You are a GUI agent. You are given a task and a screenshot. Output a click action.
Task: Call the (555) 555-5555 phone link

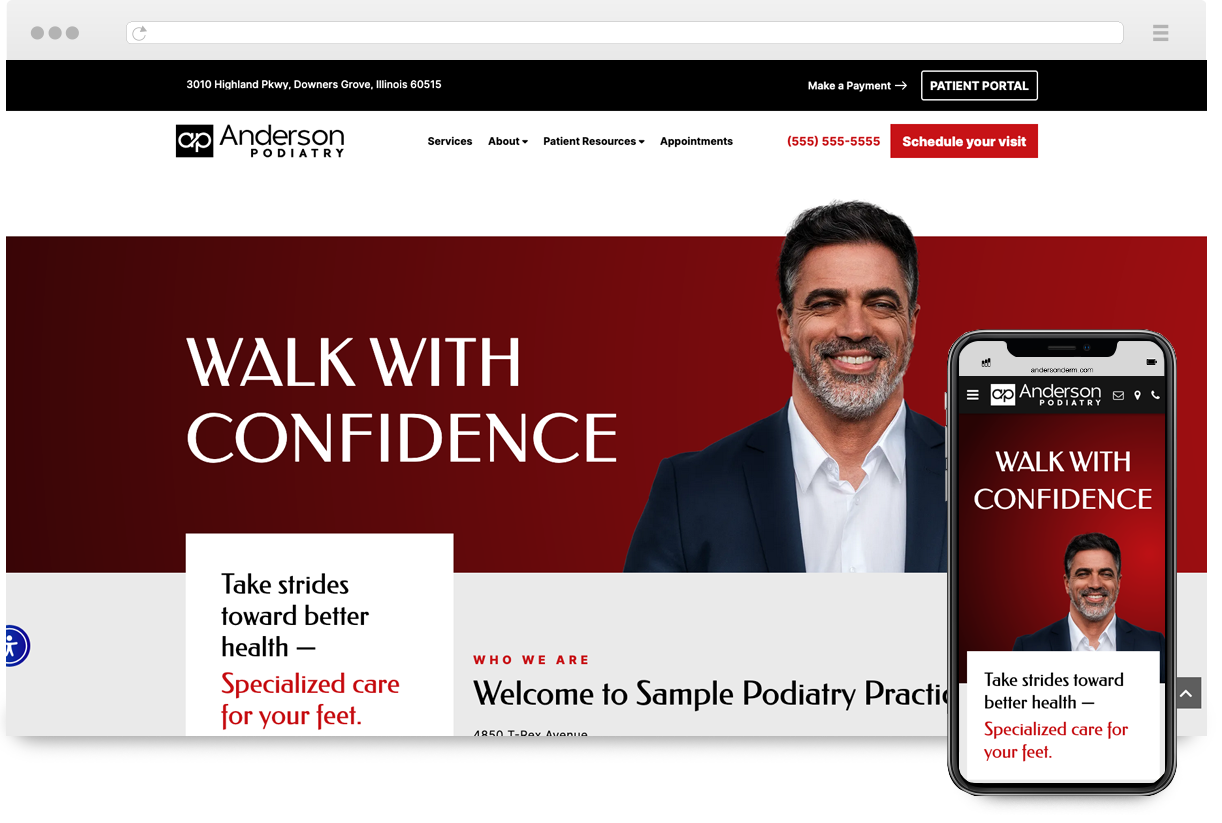(x=834, y=142)
